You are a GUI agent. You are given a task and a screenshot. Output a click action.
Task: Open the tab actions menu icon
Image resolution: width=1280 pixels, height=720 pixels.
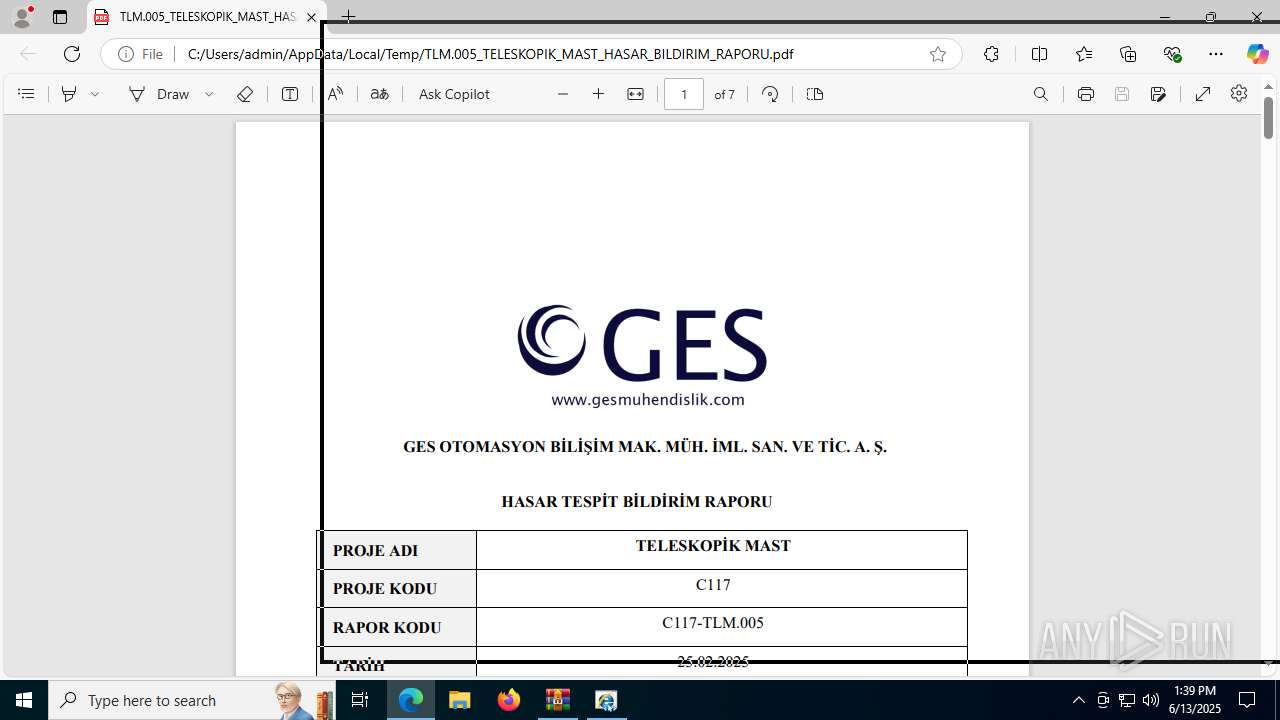tap(60, 17)
